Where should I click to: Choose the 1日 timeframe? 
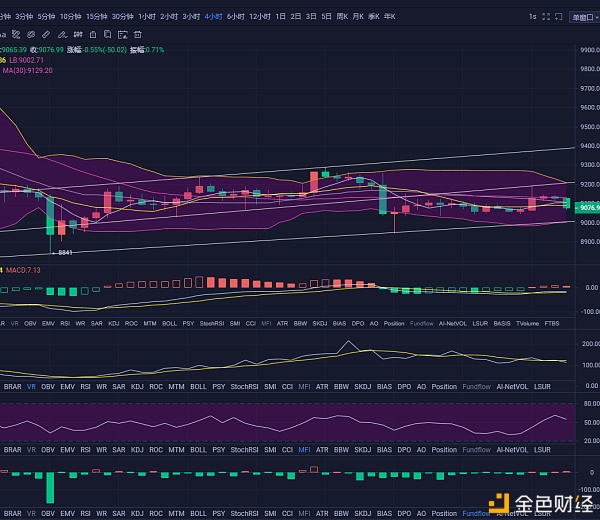click(x=280, y=17)
